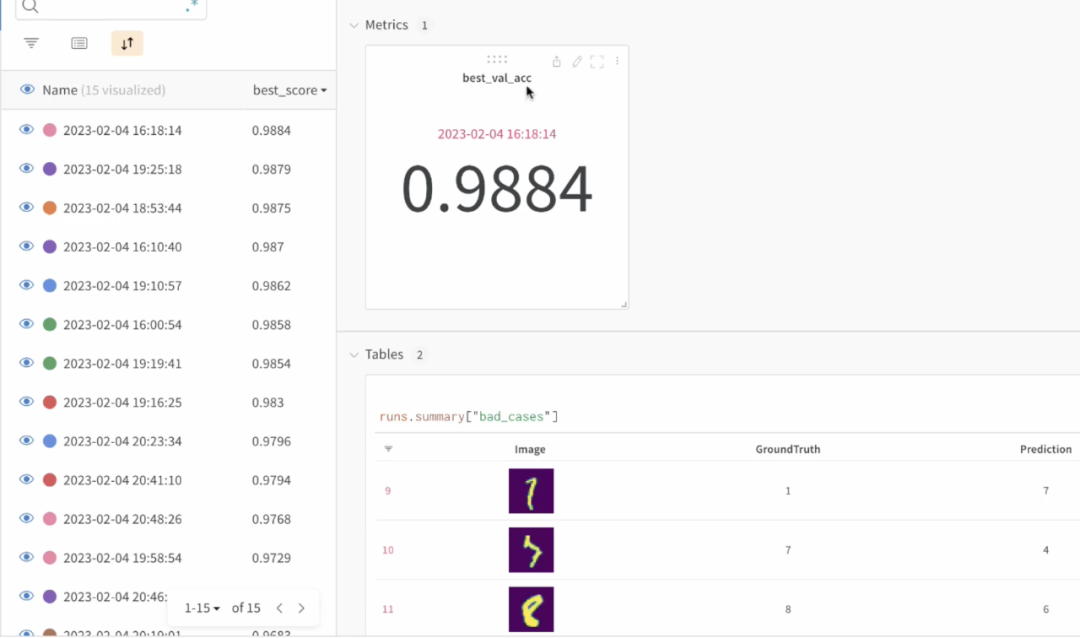Screen dimensions: 1080x638
Task: Grab the drag handle dots of best_val_acc panel
Action: pyautogui.click(x=497, y=59)
